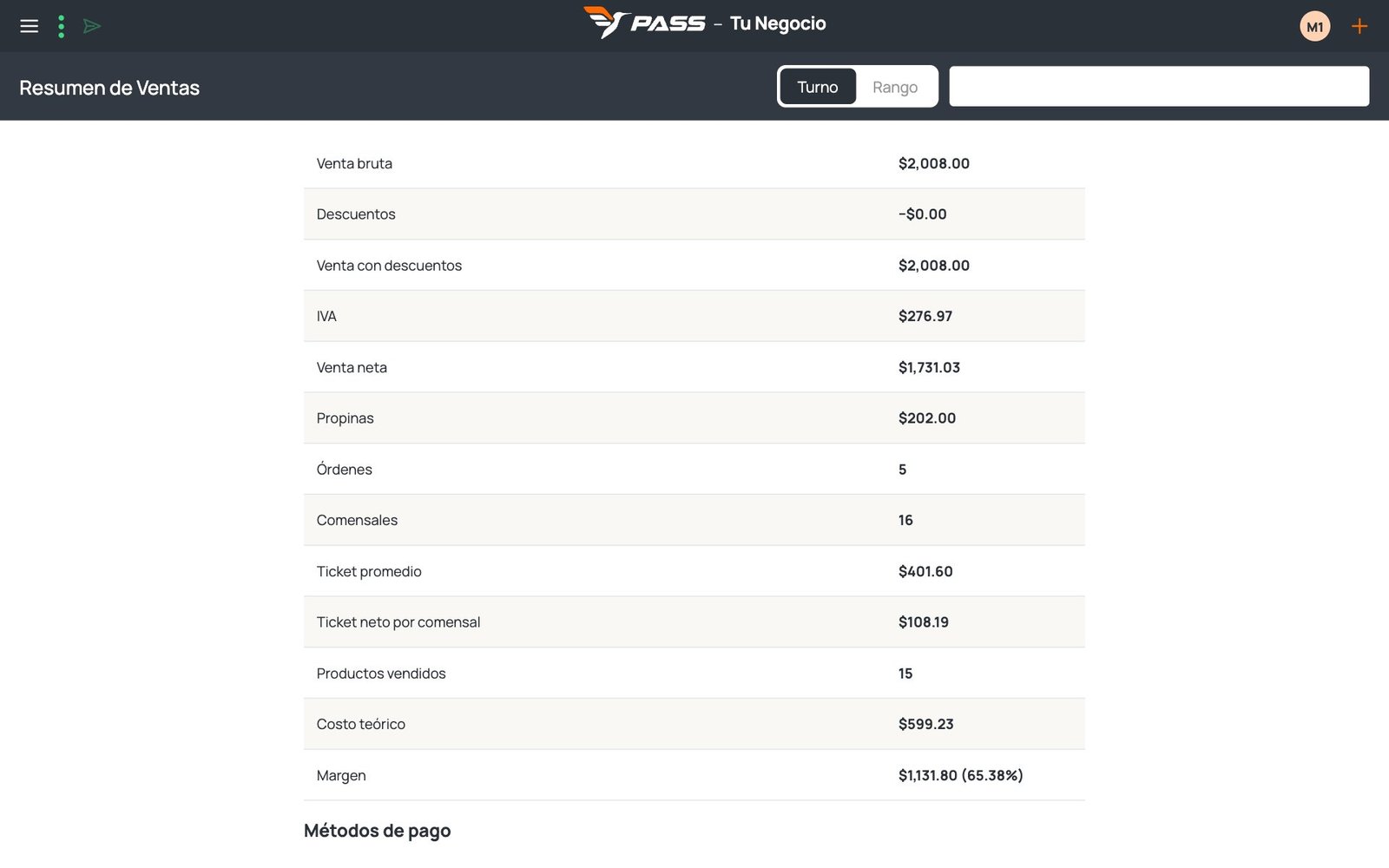Click the Productos vendidos label
Screen dimensions: 1389x868
click(381, 674)
